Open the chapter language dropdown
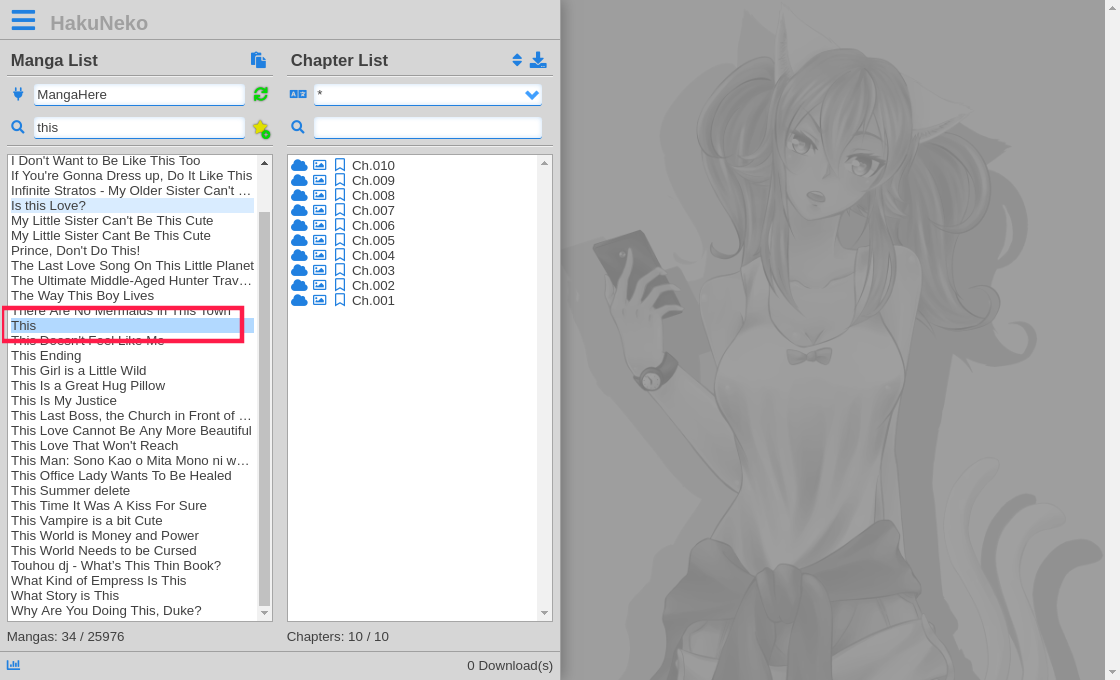This screenshot has width=1120, height=680. (x=531, y=94)
